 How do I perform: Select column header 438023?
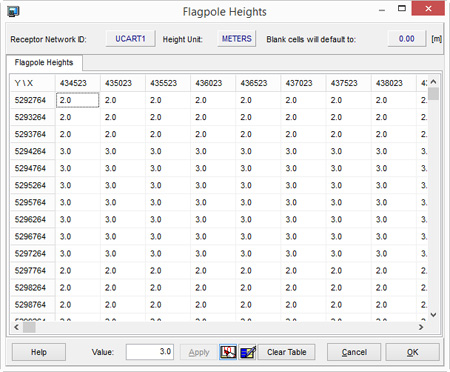pyautogui.click(x=394, y=83)
